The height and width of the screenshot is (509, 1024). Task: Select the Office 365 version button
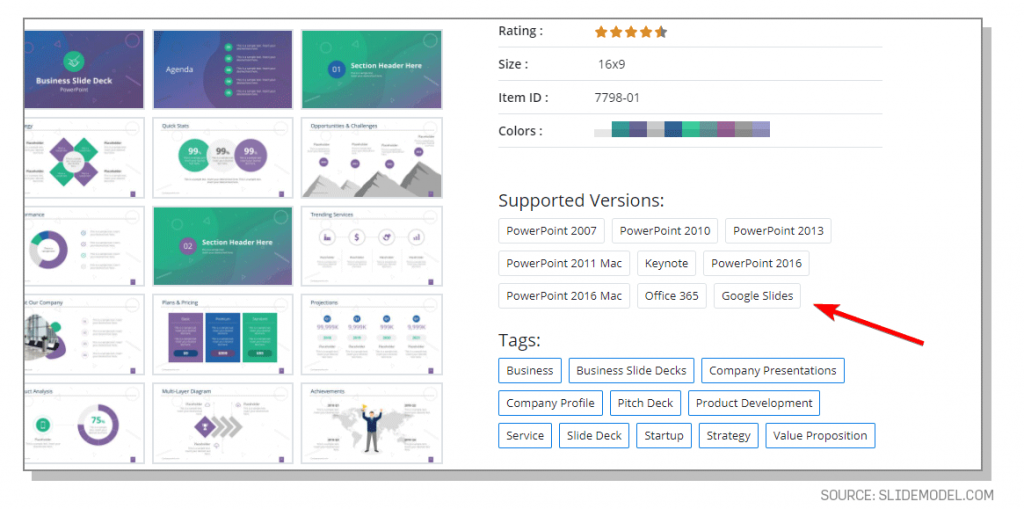coord(672,296)
